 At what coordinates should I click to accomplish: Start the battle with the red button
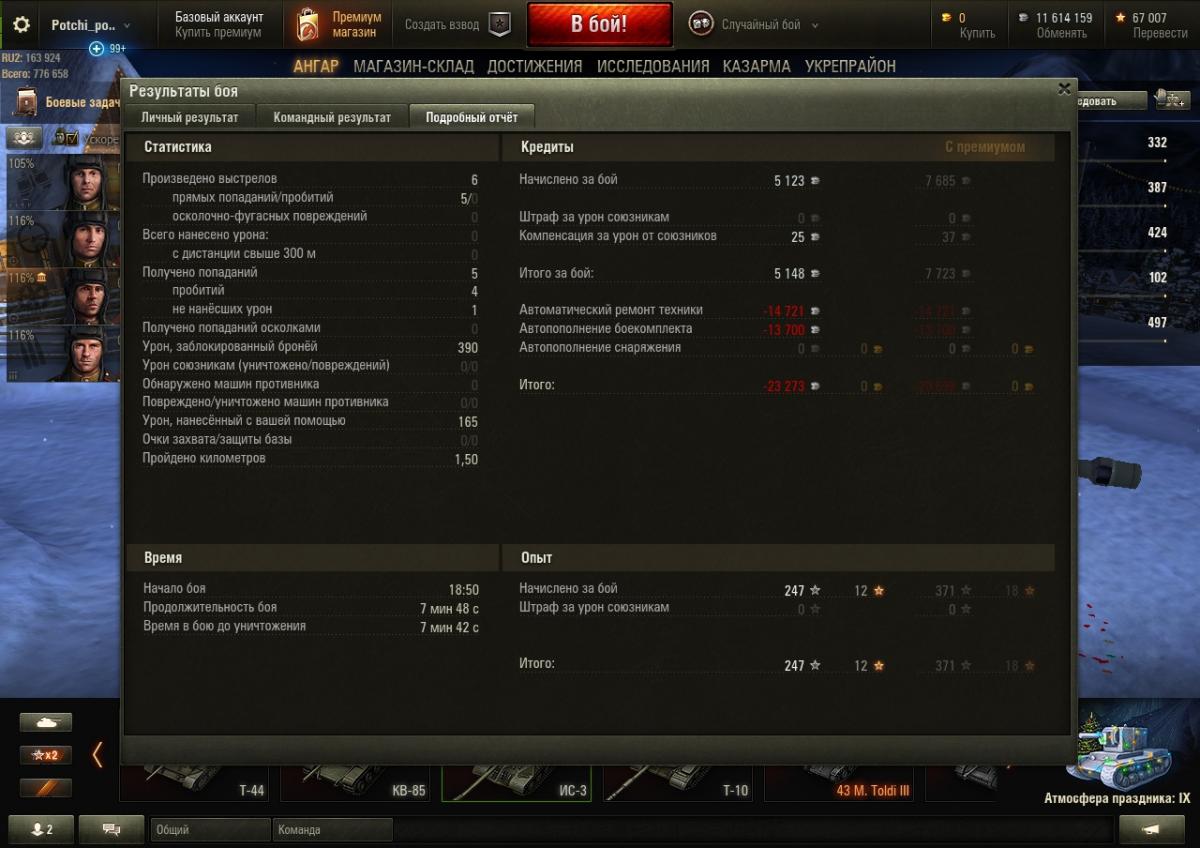point(599,25)
